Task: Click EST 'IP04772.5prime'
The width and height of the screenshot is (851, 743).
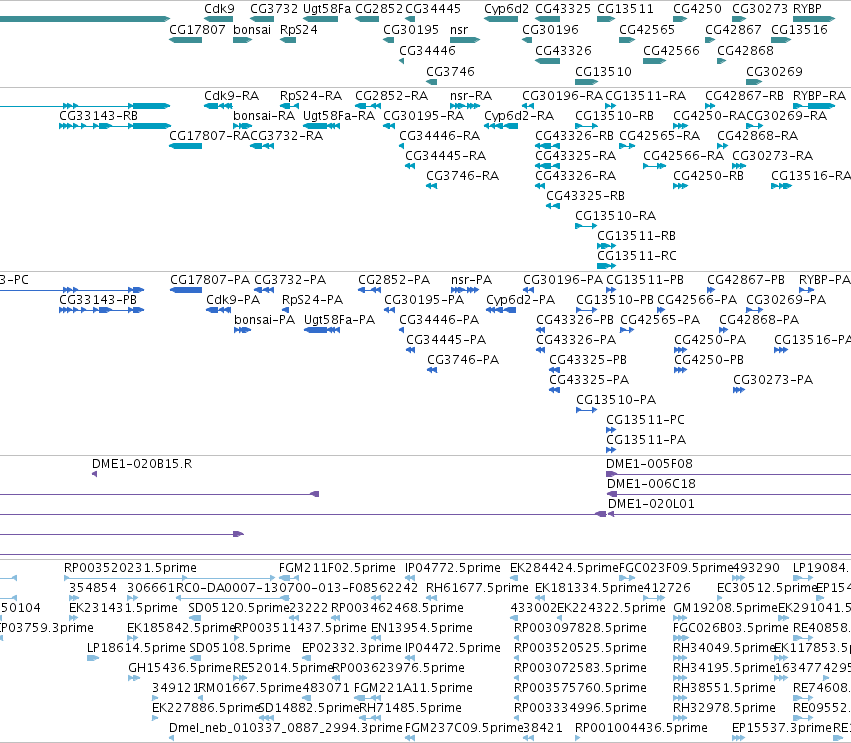Action: 453,568
